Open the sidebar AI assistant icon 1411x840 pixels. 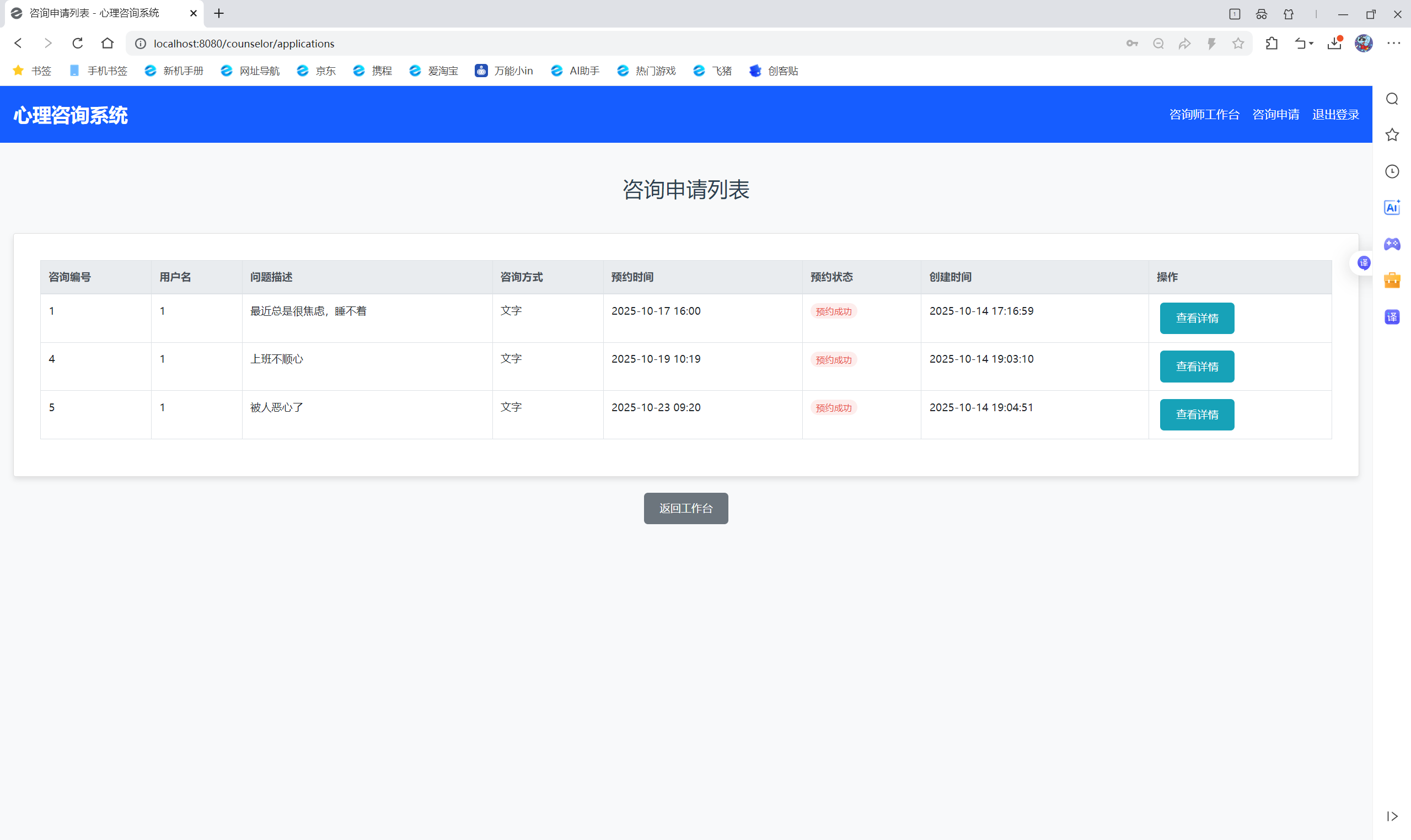(x=1392, y=208)
